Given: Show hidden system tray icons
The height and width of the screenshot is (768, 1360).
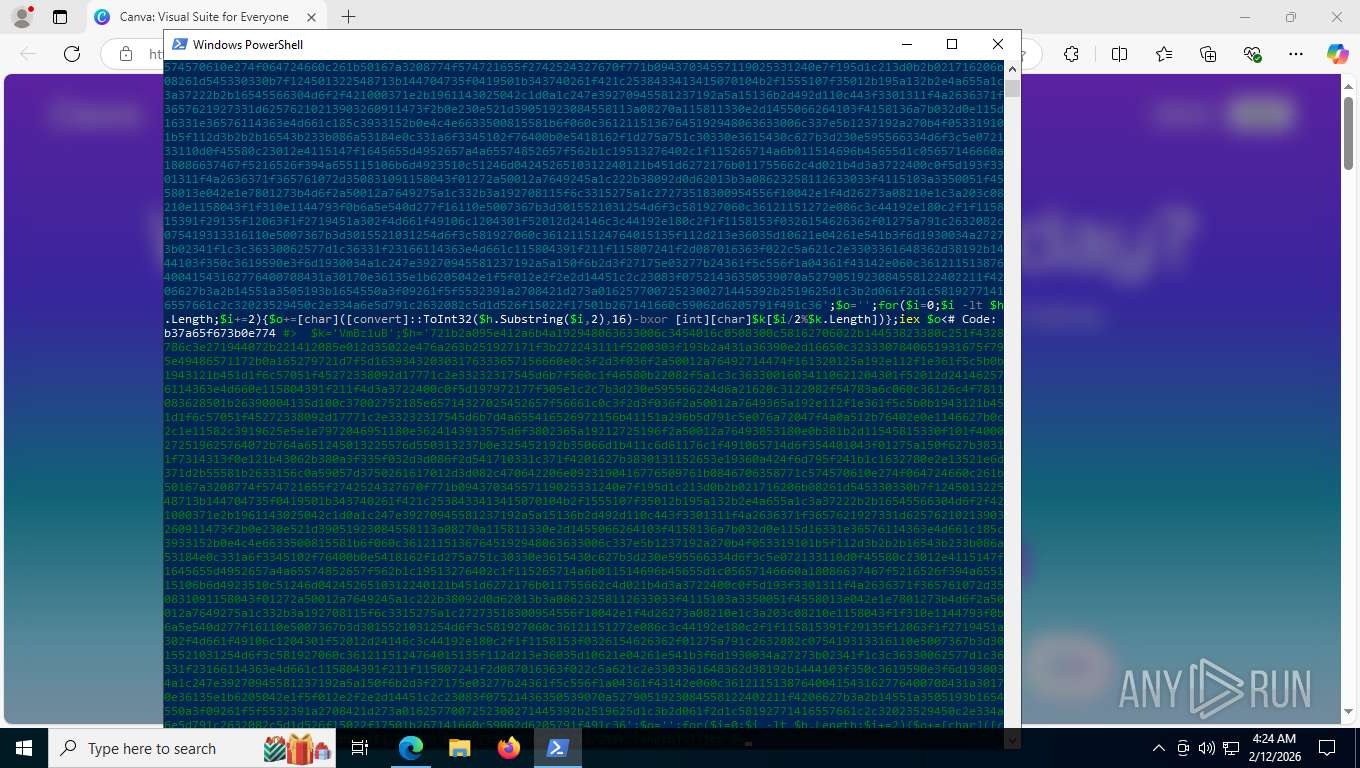Looking at the screenshot, I should point(1159,748).
